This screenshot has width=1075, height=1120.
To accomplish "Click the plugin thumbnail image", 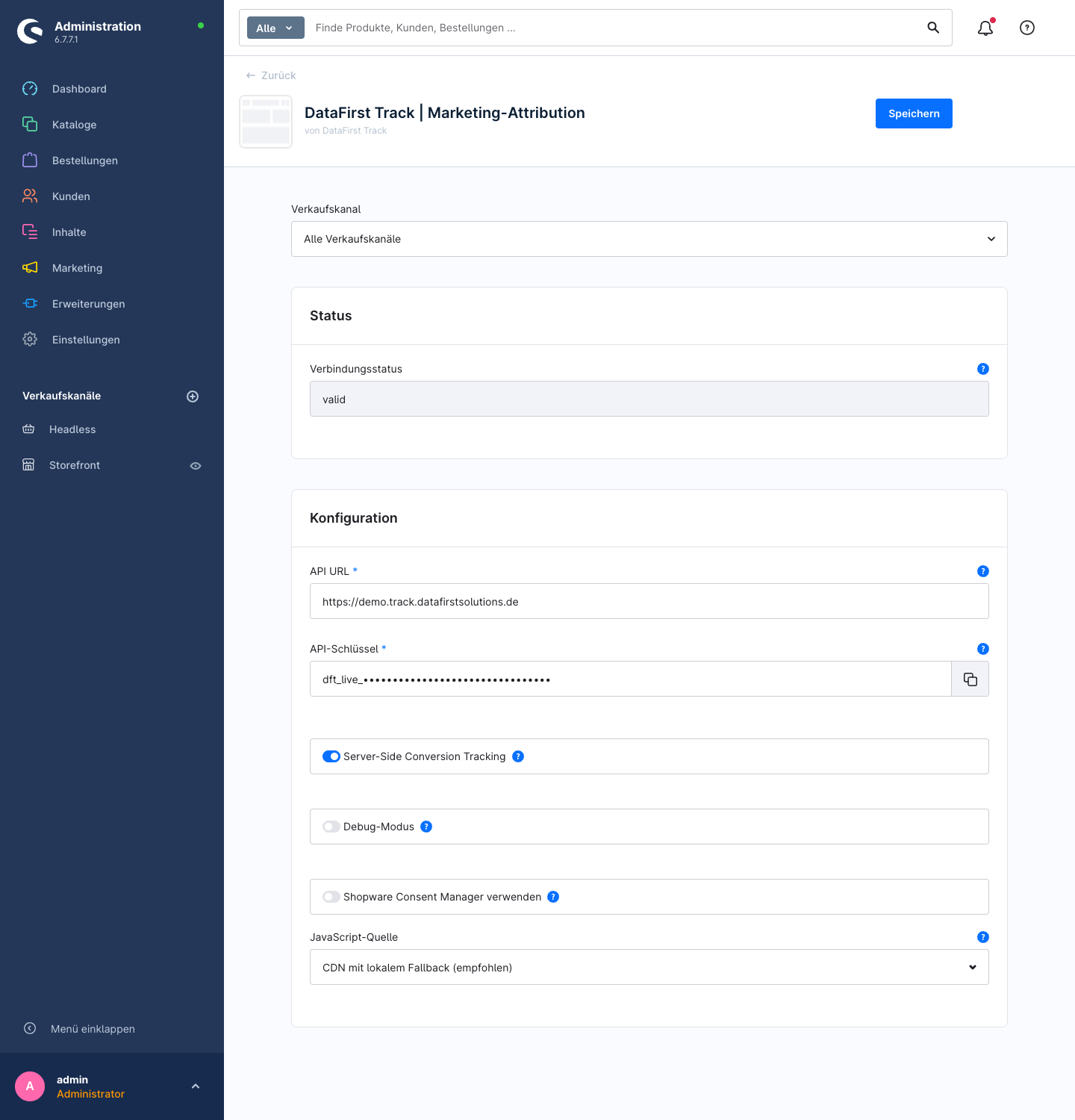I will (266, 122).
